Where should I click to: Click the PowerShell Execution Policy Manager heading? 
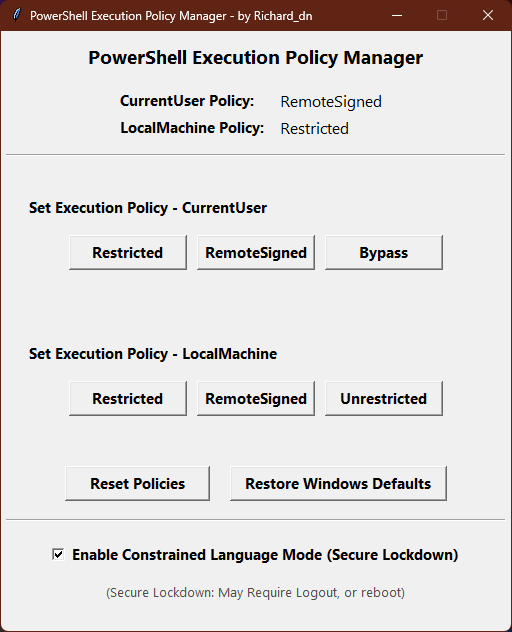coord(256,58)
